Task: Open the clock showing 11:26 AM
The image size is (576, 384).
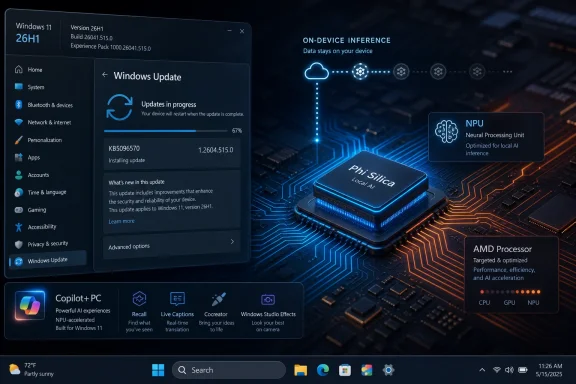Action: pos(550,370)
